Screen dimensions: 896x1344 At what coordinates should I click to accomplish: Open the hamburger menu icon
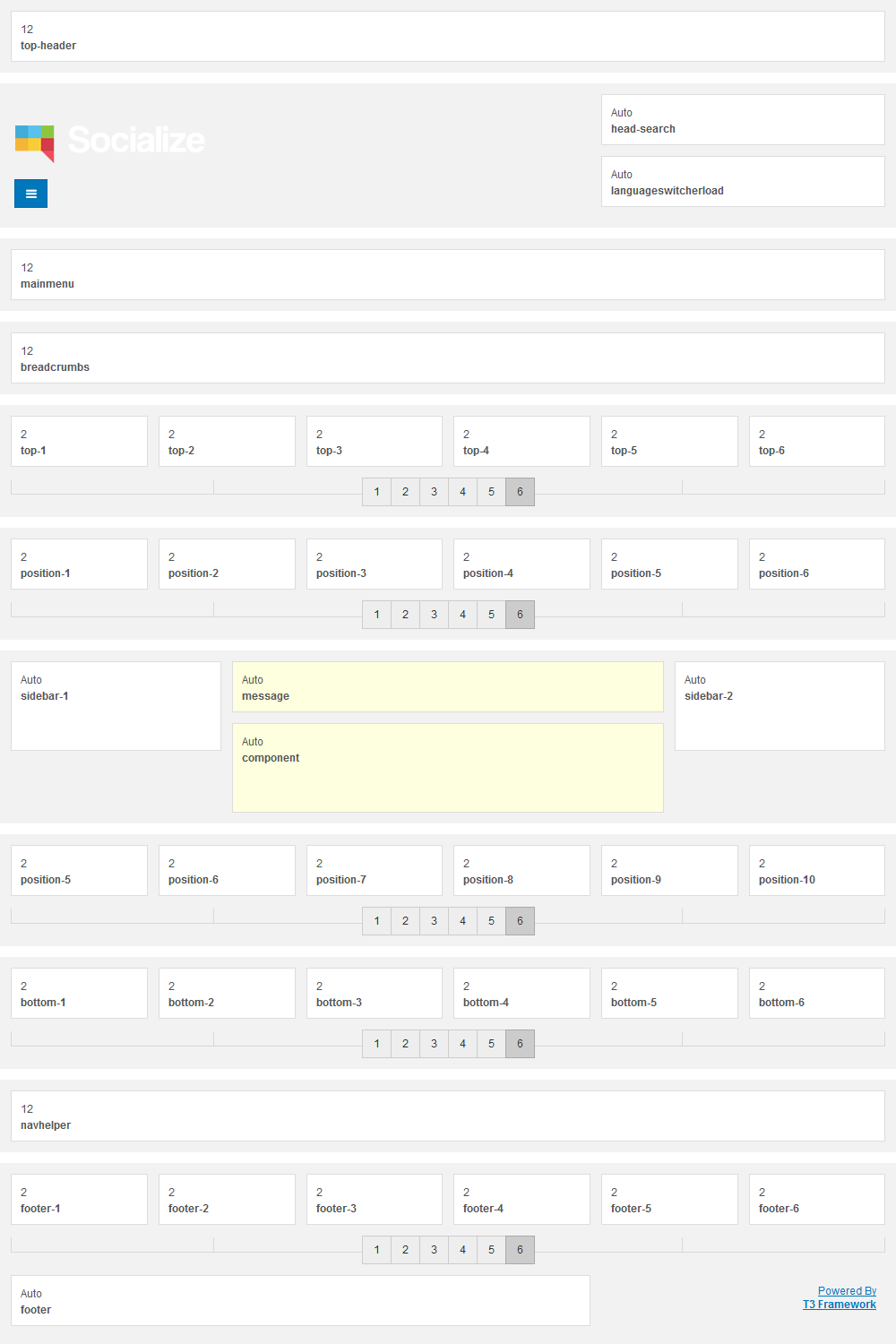(30, 193)
